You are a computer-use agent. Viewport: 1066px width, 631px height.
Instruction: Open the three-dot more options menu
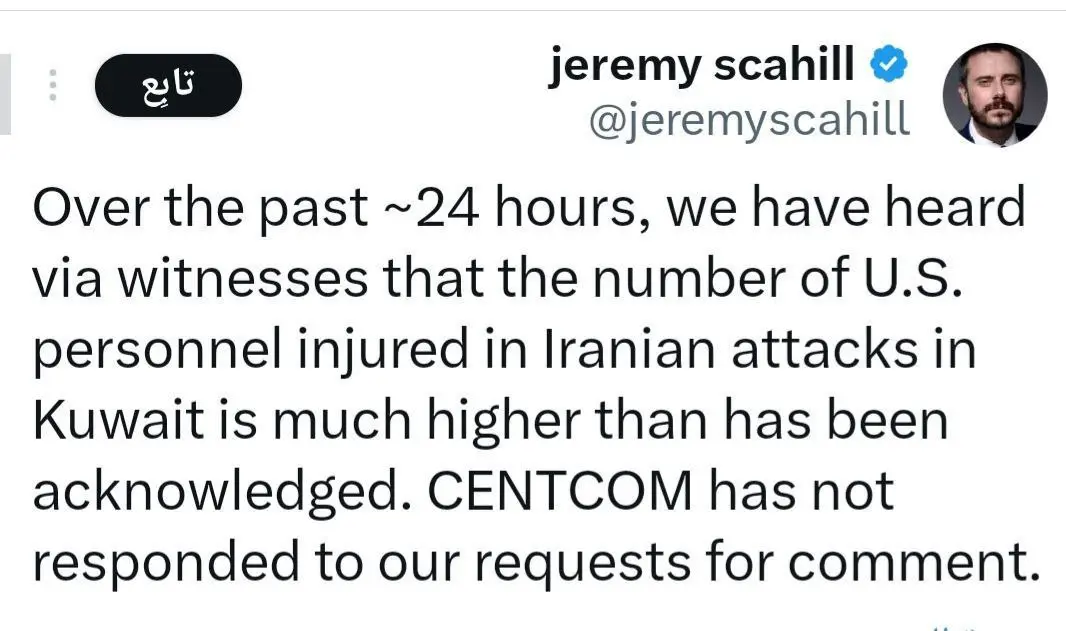(54, 86)
